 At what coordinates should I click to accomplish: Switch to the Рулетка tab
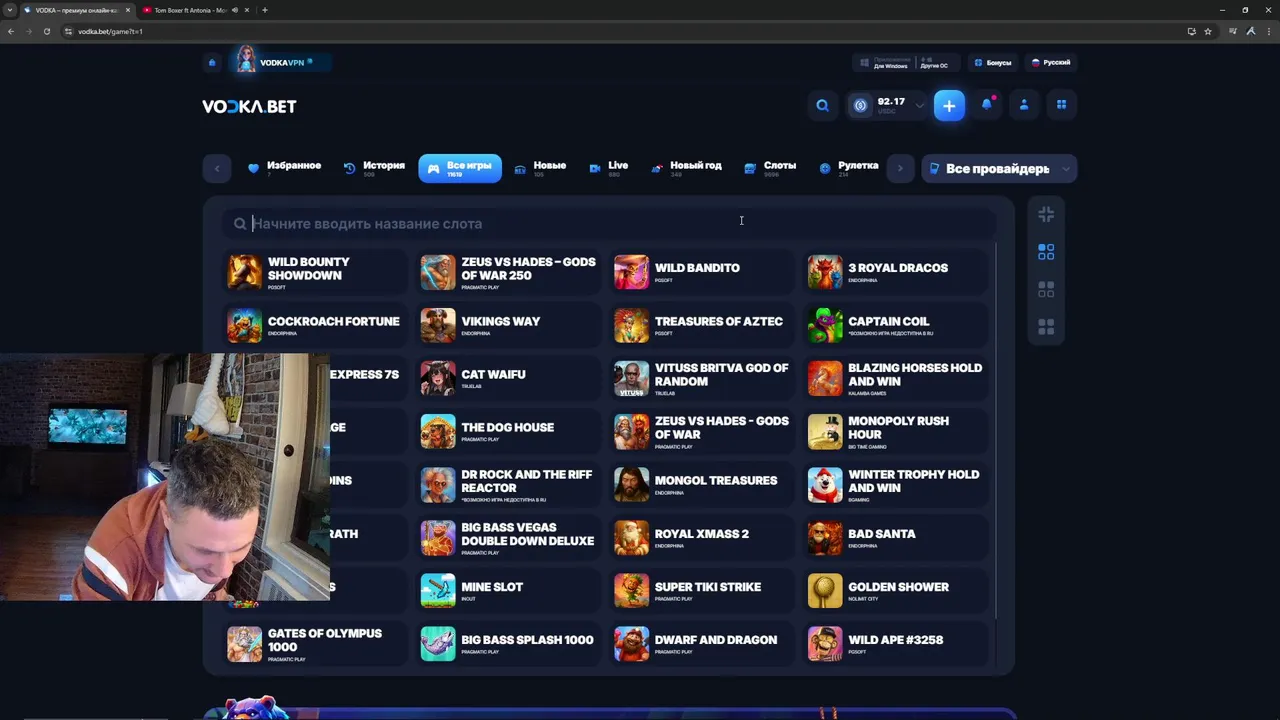[x=848, y=168]
